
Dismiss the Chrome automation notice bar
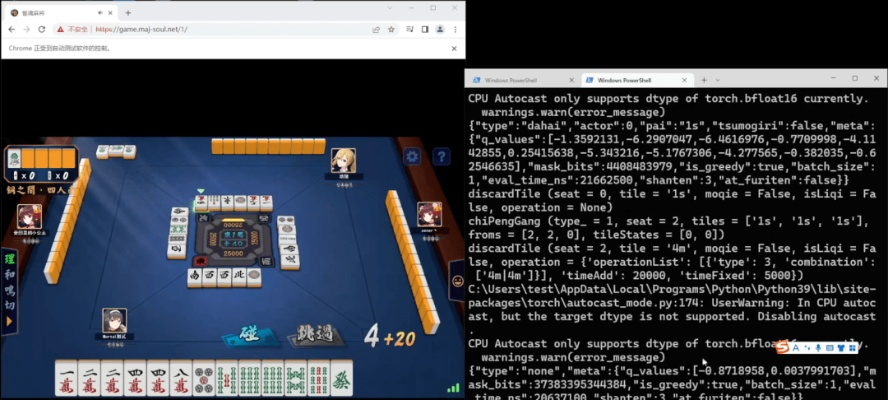[454, 48]
